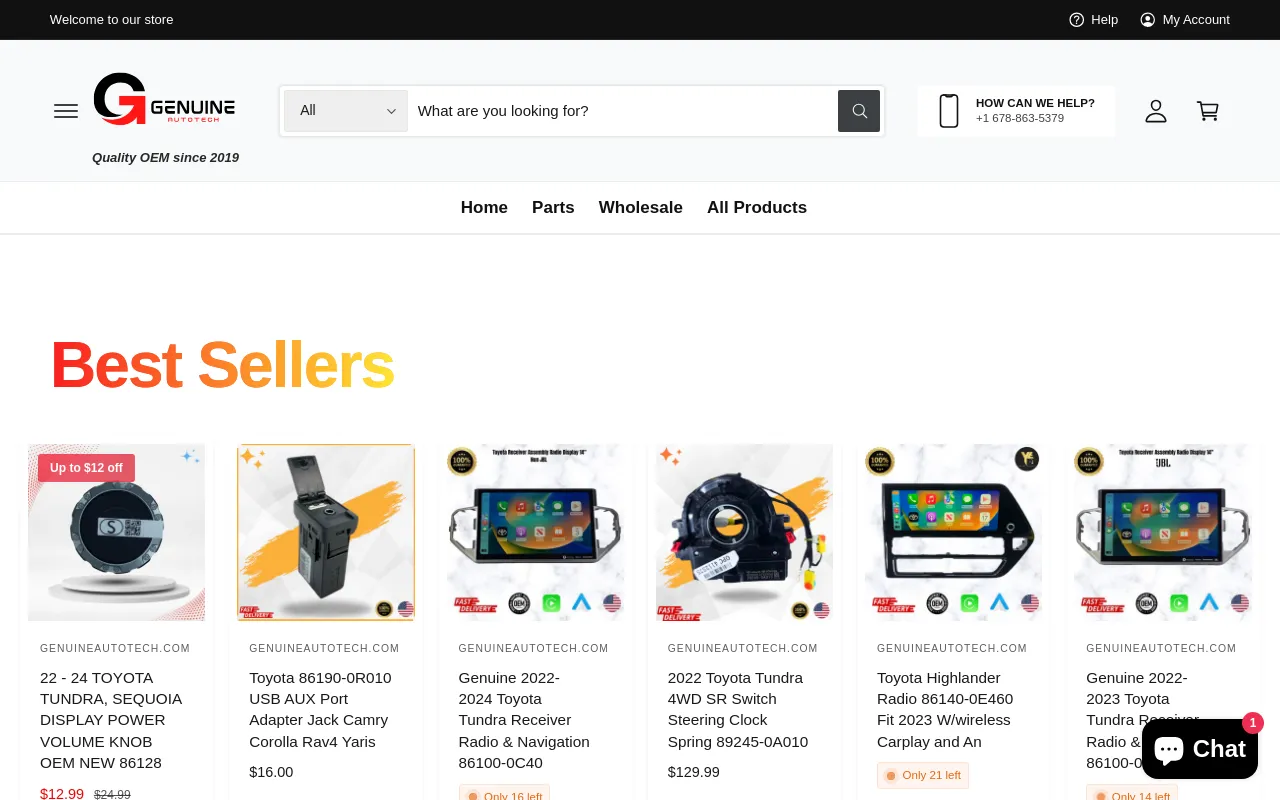Image resolution: width=1280 pixels, height=800 pixels.
Task: Expand the All category dropdown
Action: pyautogui.click(x=346, y=111)
